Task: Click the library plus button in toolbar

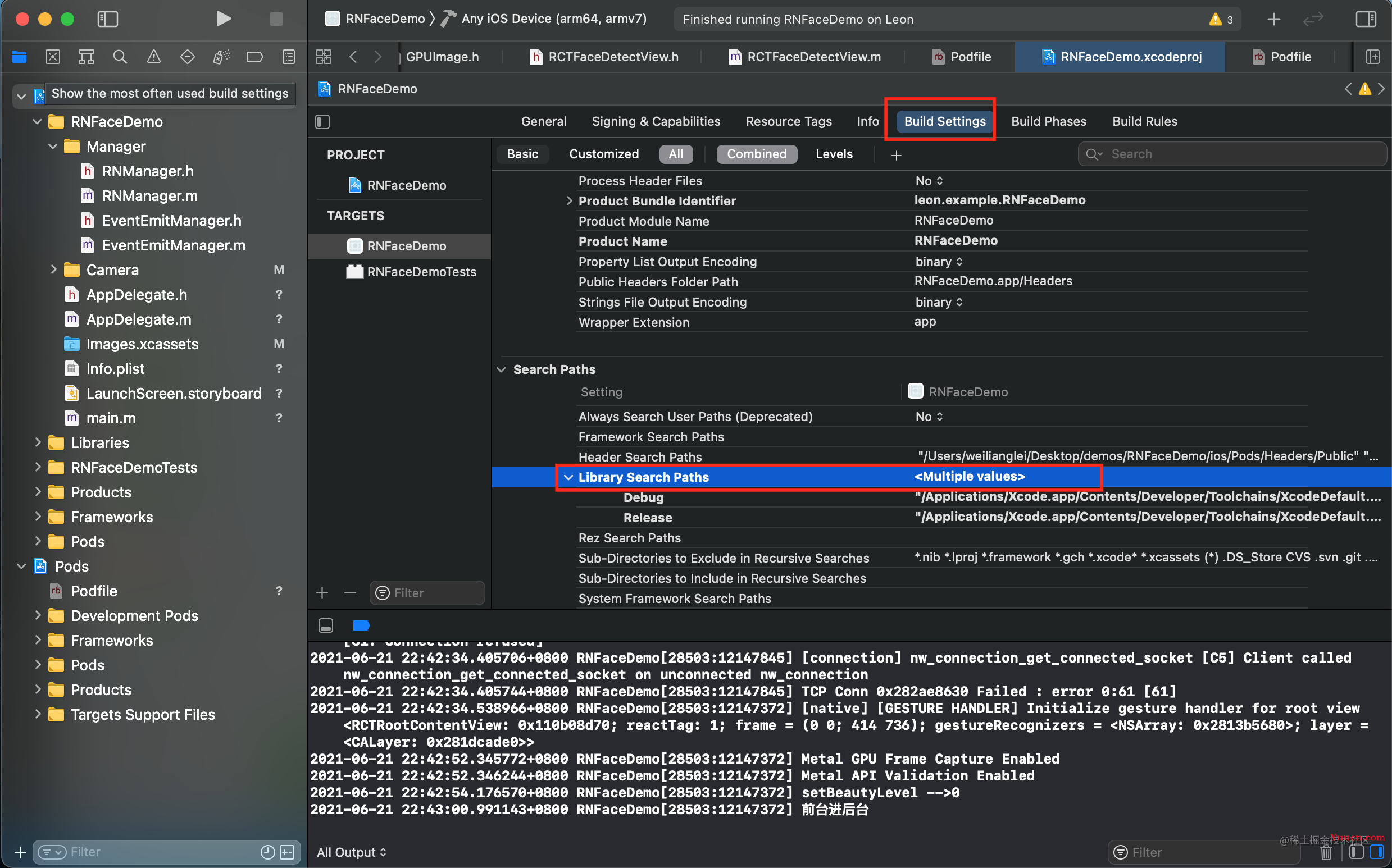Action: point(1273,19)
